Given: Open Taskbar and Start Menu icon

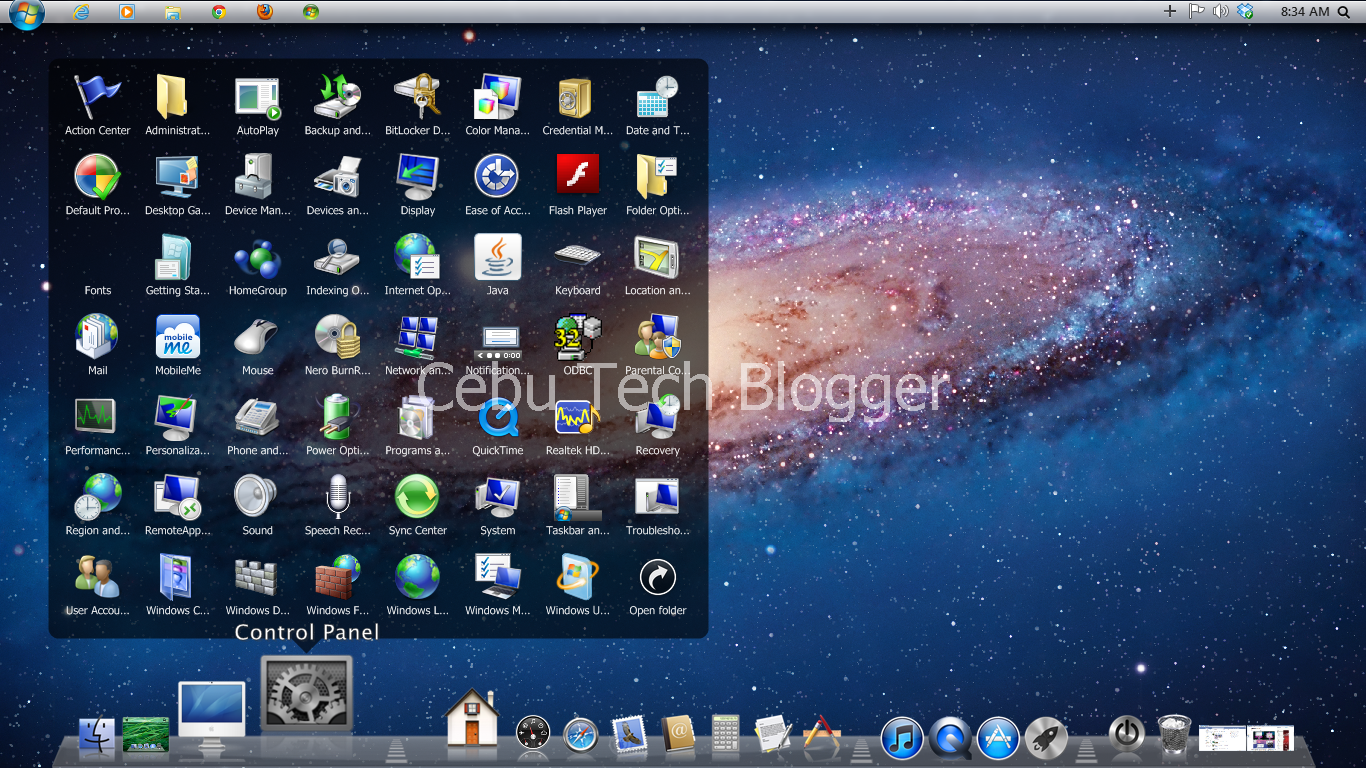Looking at the screenshot, I should (578, 497).
